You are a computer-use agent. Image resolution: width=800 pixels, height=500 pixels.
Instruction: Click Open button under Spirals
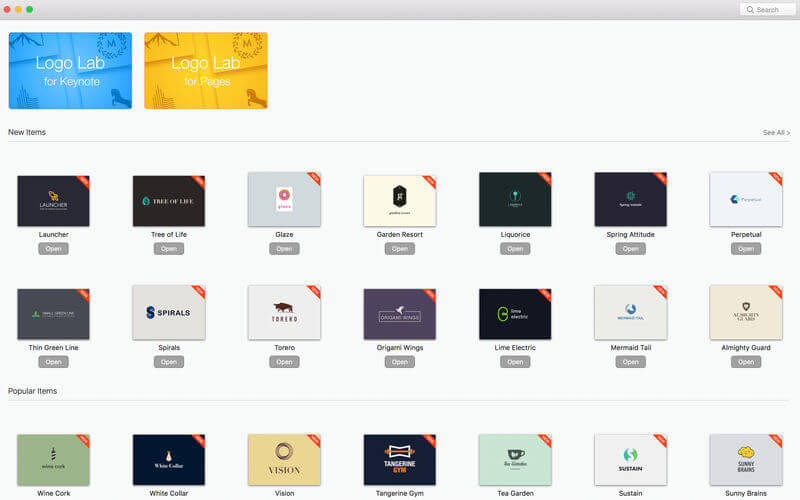(x=169, y=362)
